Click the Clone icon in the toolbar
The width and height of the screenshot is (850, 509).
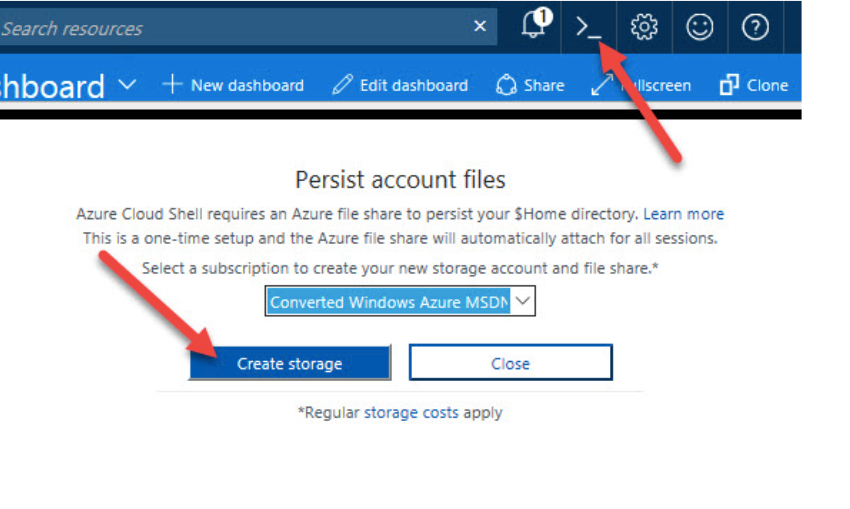pos(729,85)
